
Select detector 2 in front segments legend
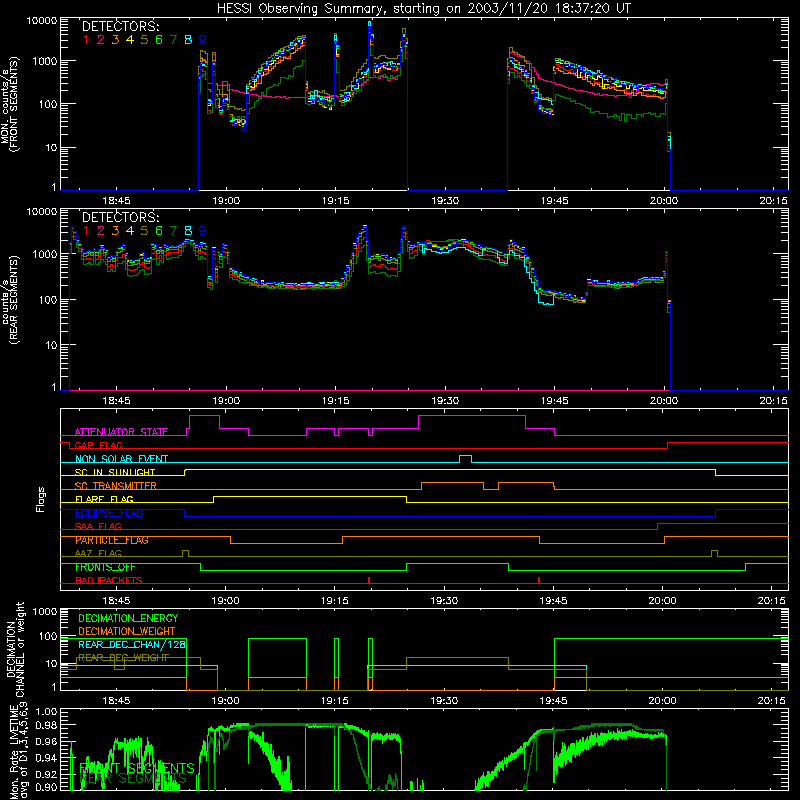(101, 40)
